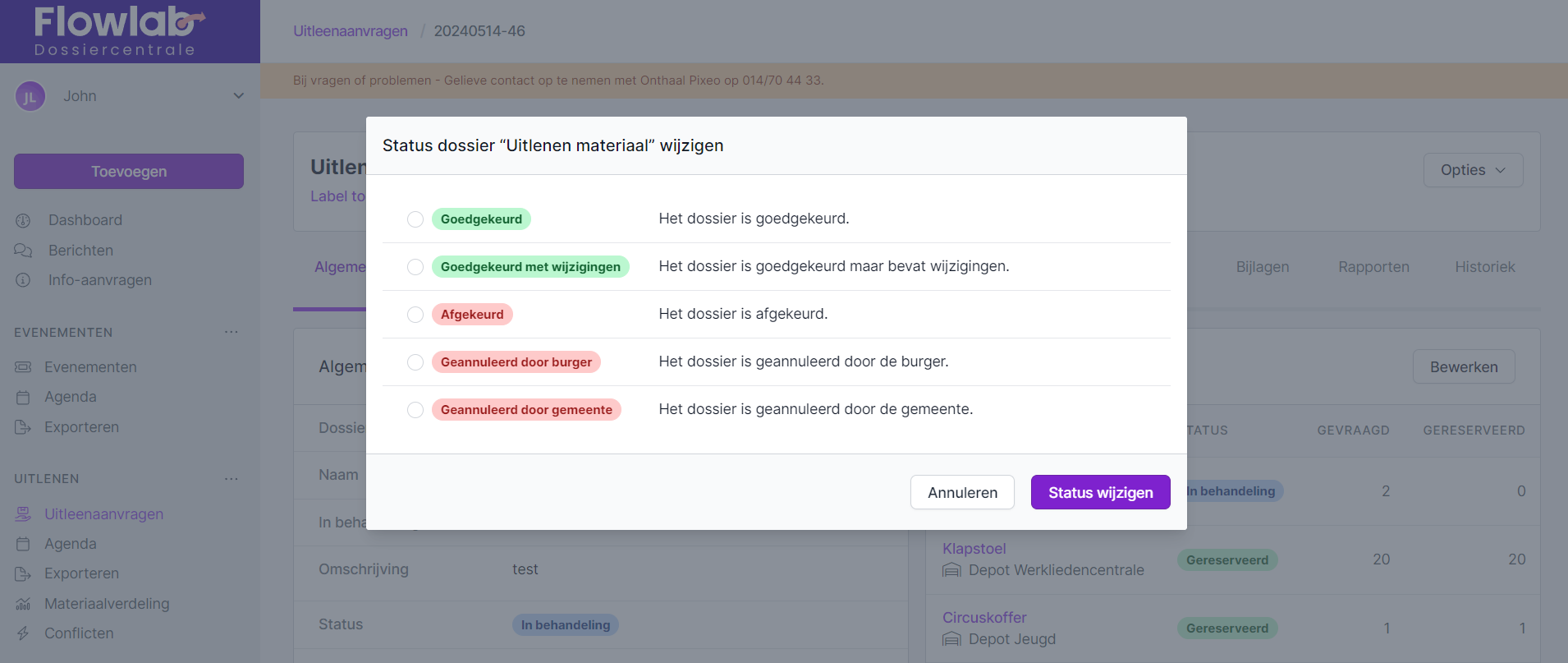Click the Dashboard icon in sidebar
The image size is (1568, 663).
pyautogui.click(x=23, y=220)
